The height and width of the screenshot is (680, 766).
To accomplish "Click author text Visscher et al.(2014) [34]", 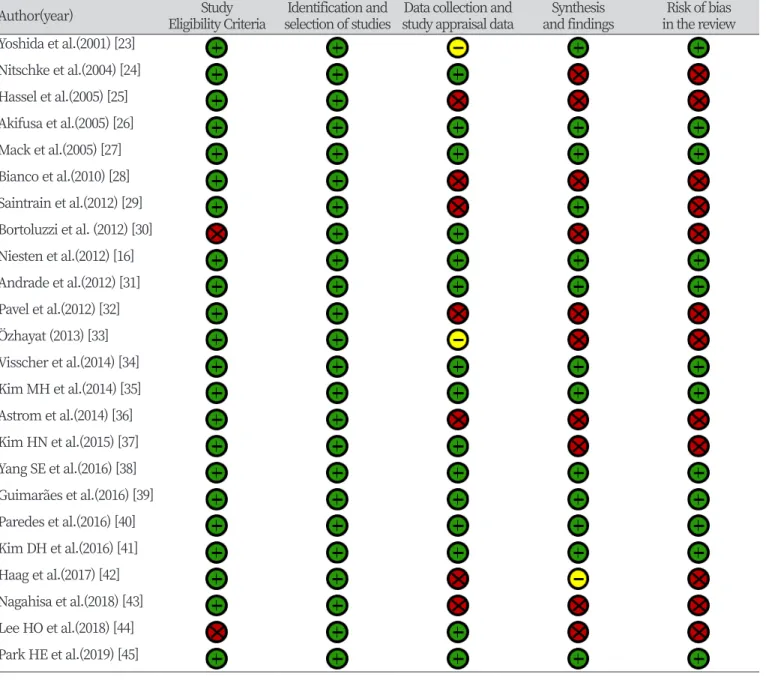I will click(69, 362).
